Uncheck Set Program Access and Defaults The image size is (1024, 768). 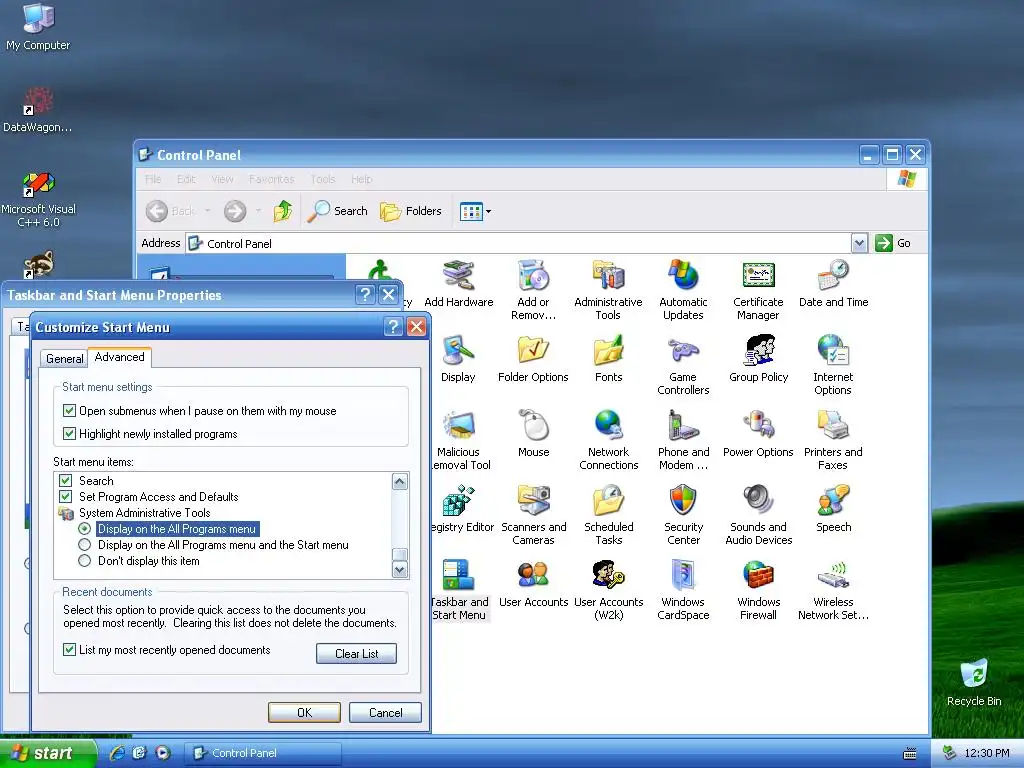click(65, 497)
